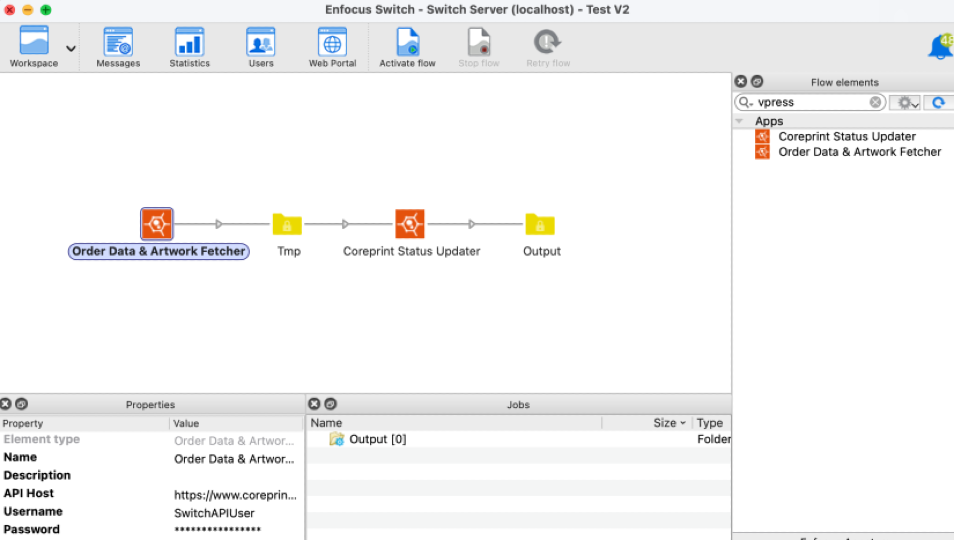Close the Jobs panel
The width and height of the screenshot is (954, 540).
pos(314,404)
